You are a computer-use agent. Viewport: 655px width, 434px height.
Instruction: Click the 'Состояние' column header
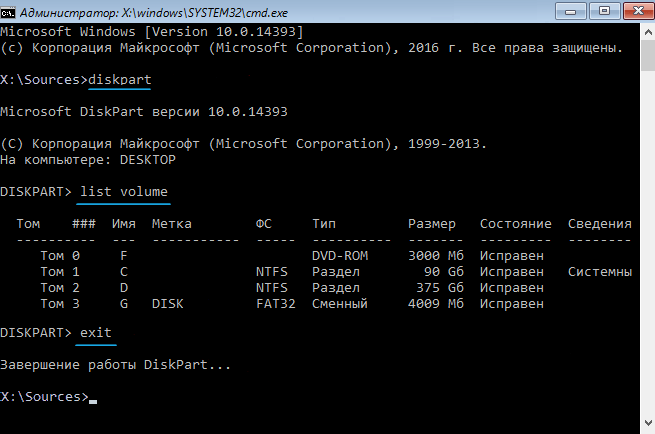(x=515, y=224)
